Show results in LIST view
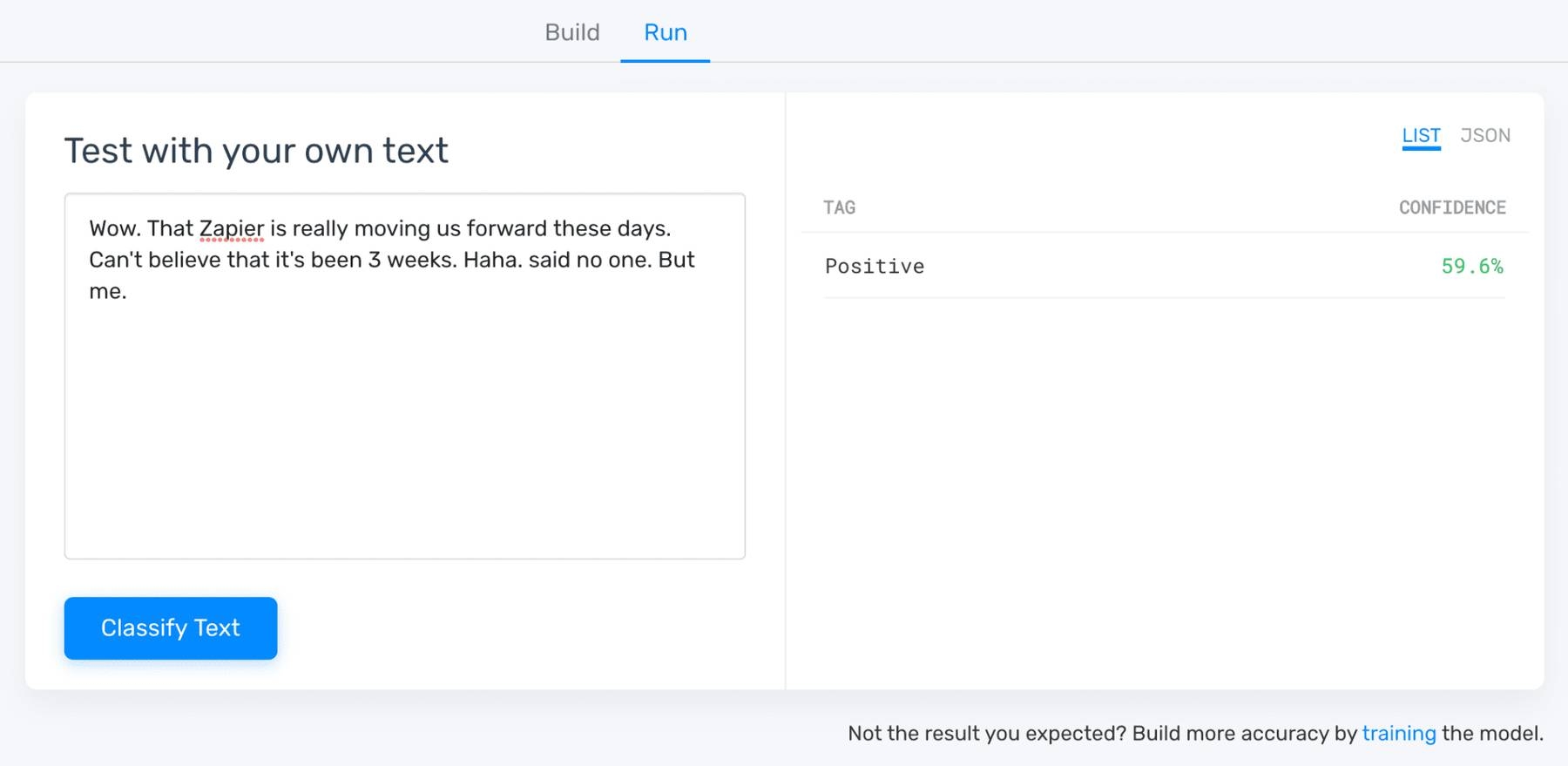Viewport: 1568px width, 766px height. tap(1421, 136)
